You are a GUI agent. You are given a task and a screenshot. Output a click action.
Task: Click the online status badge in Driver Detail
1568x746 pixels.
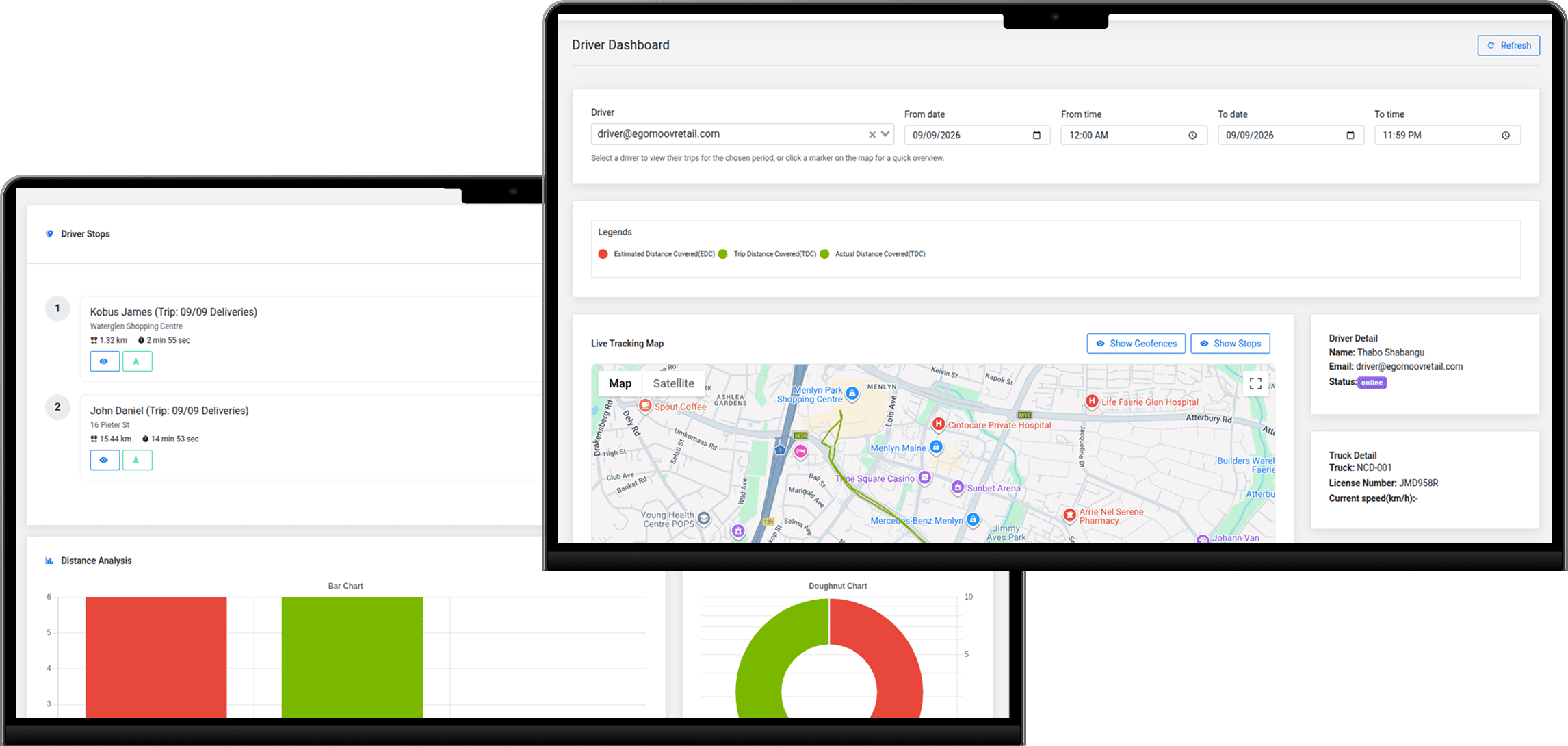click(1372, 383)
